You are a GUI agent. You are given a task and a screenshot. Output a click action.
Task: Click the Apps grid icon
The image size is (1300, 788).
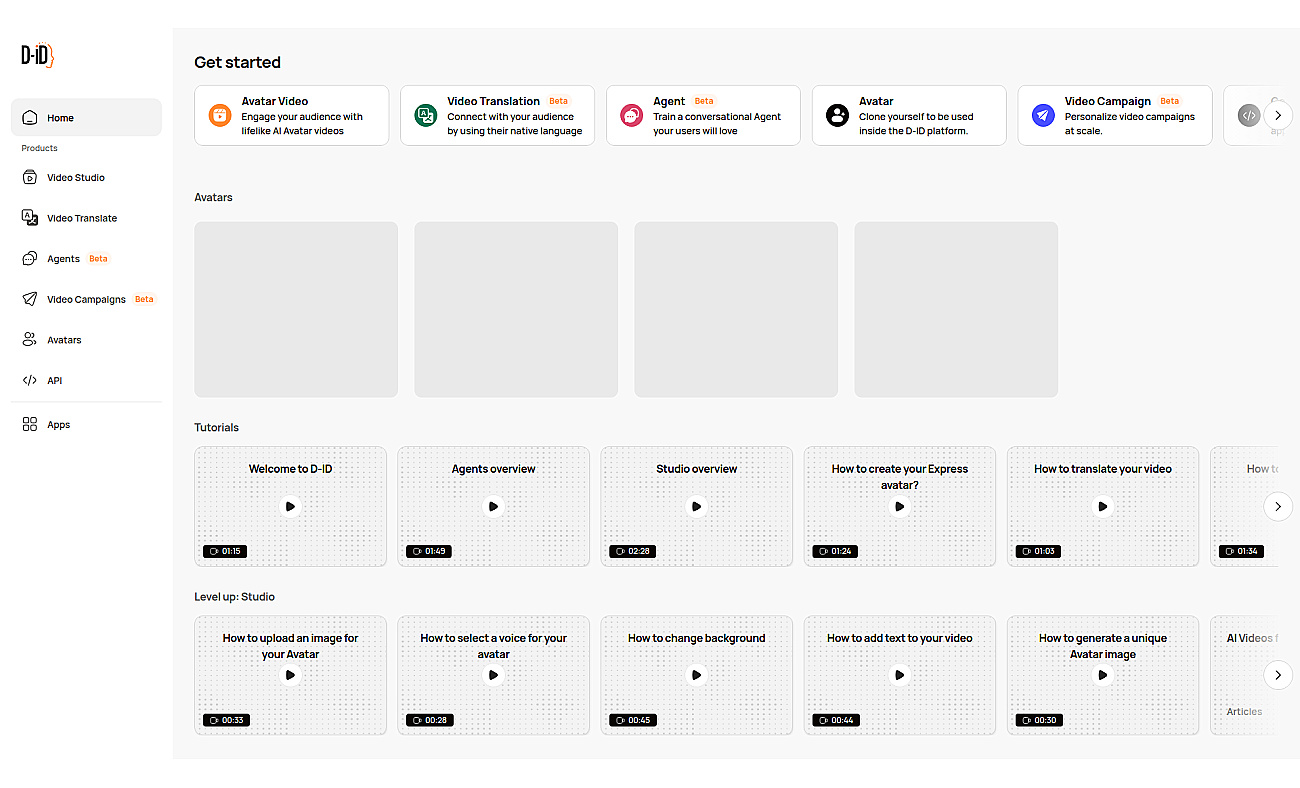click(x=30, y=424)
